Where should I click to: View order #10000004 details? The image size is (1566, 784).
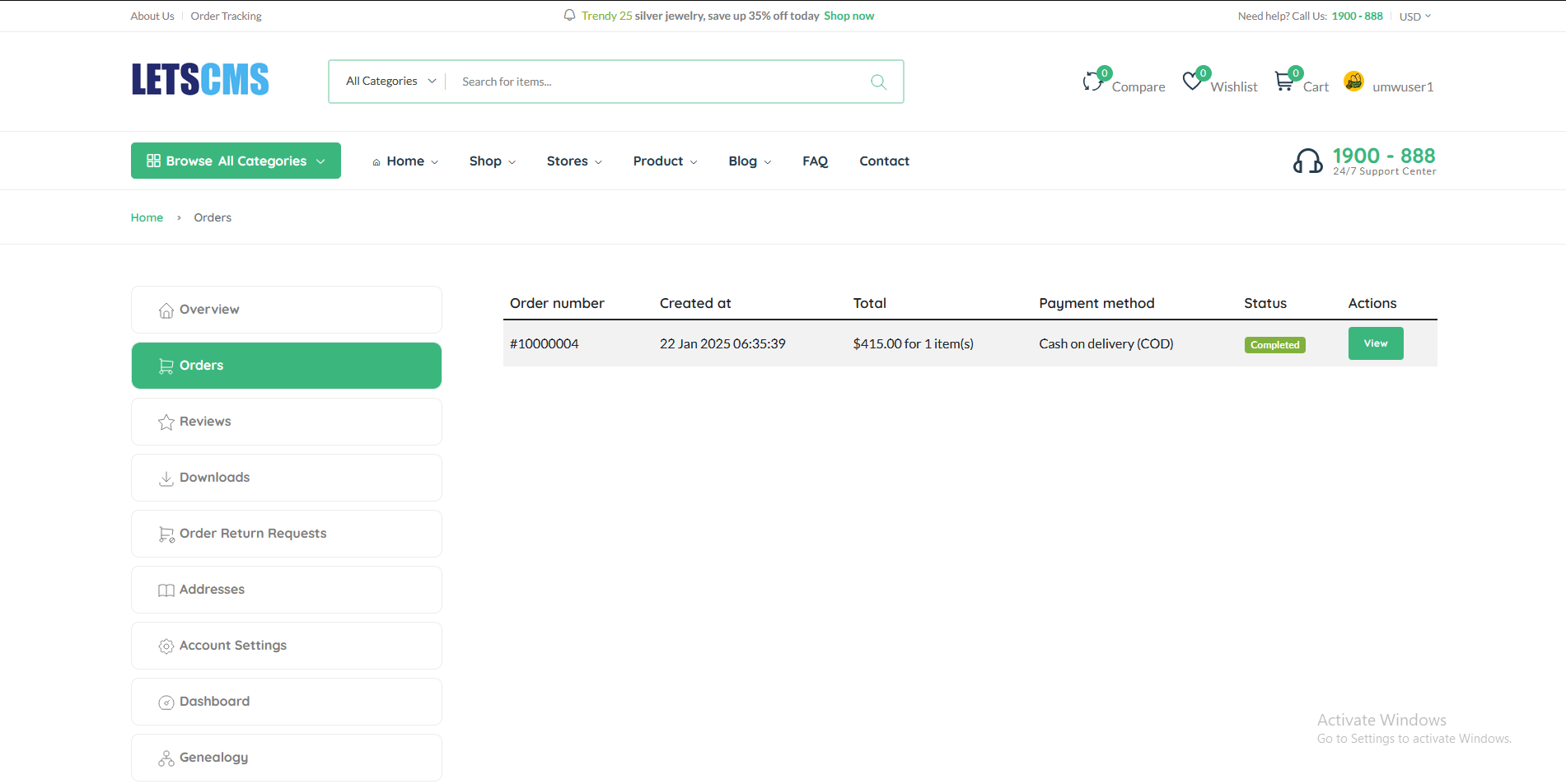1375,343
